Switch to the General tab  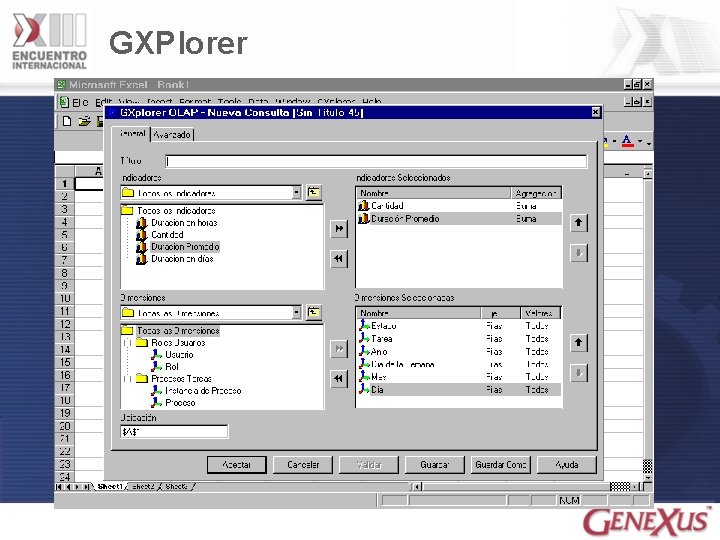pyautogui.click(x=131, y=134)
